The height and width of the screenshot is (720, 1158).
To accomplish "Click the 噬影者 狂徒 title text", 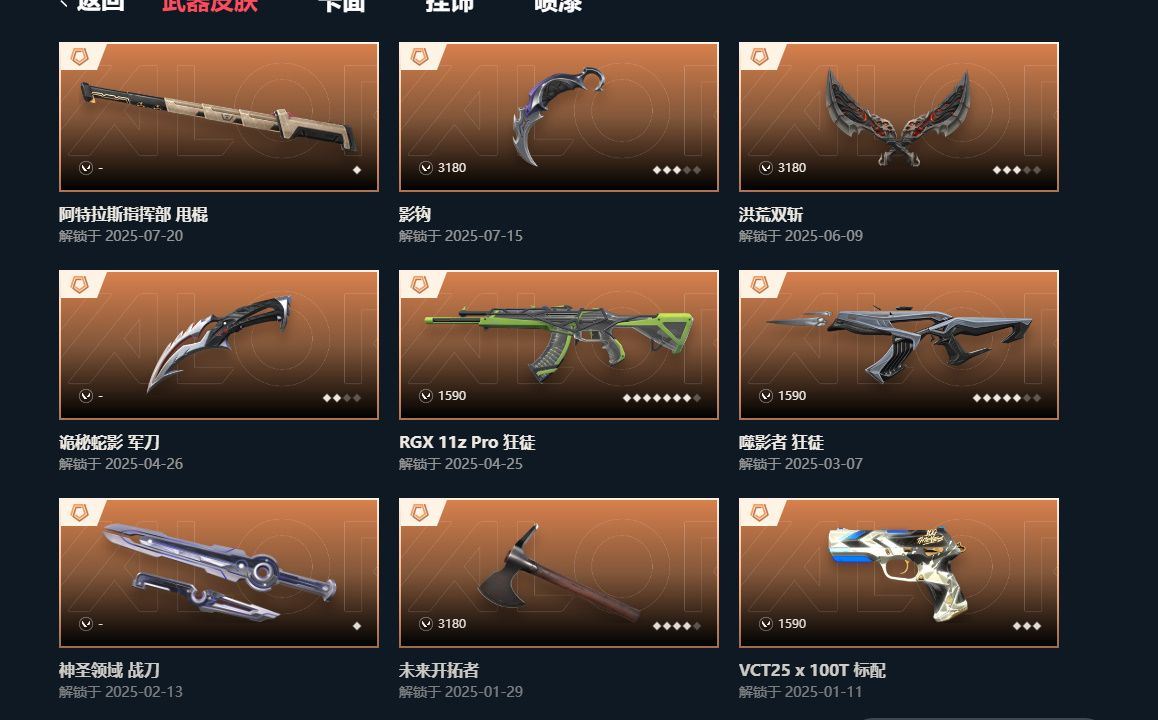I will tap(781, 442).
